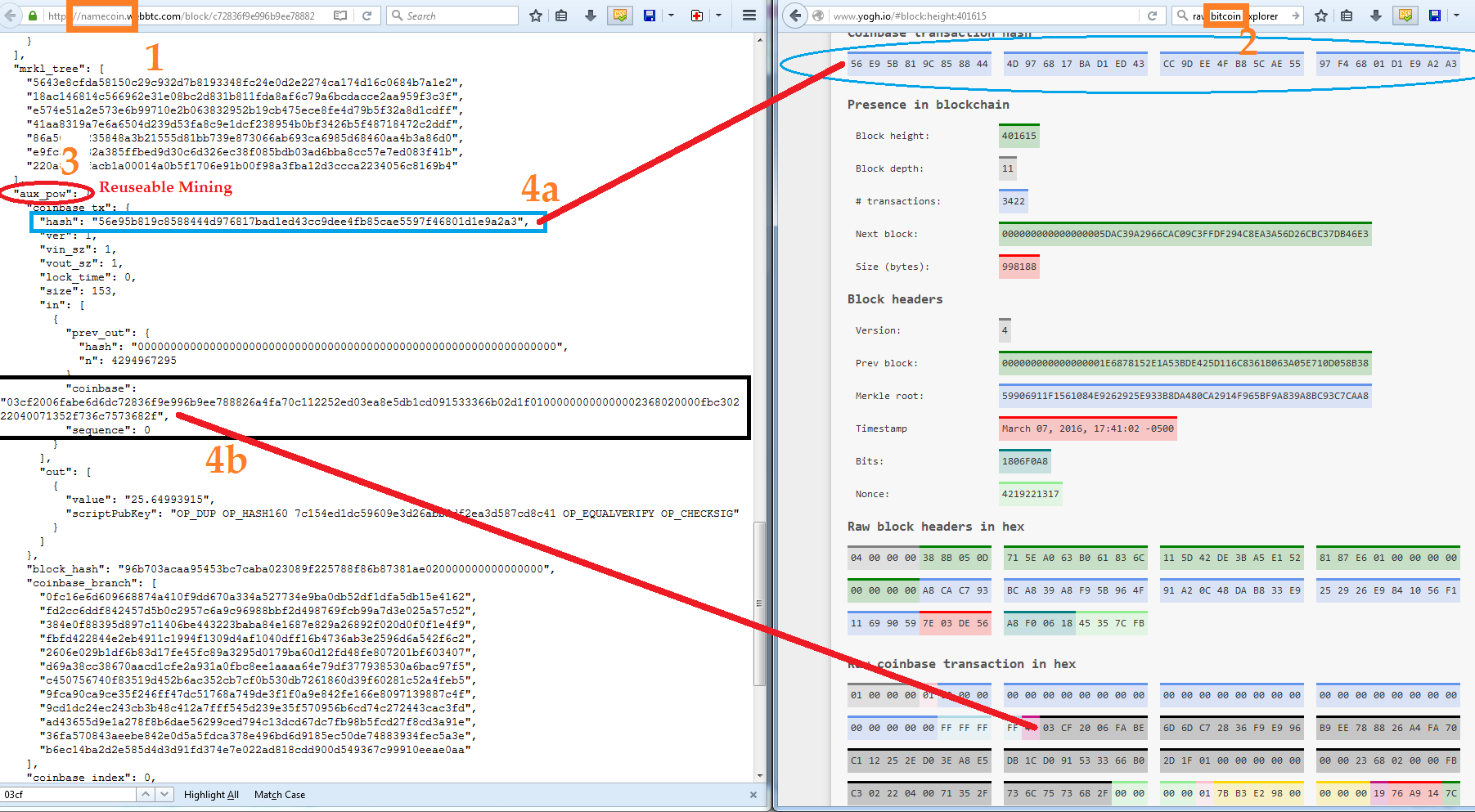Open the Prev block hash link
Image resolution: width=1475 pixels, height=812 pixels.
(1185, 363)
